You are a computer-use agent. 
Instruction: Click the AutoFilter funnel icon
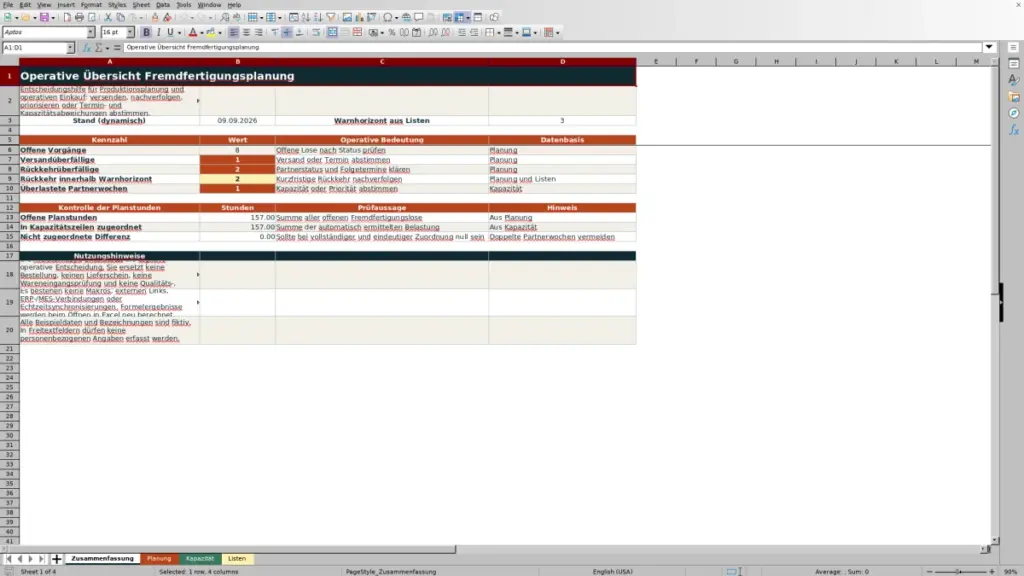331,18
